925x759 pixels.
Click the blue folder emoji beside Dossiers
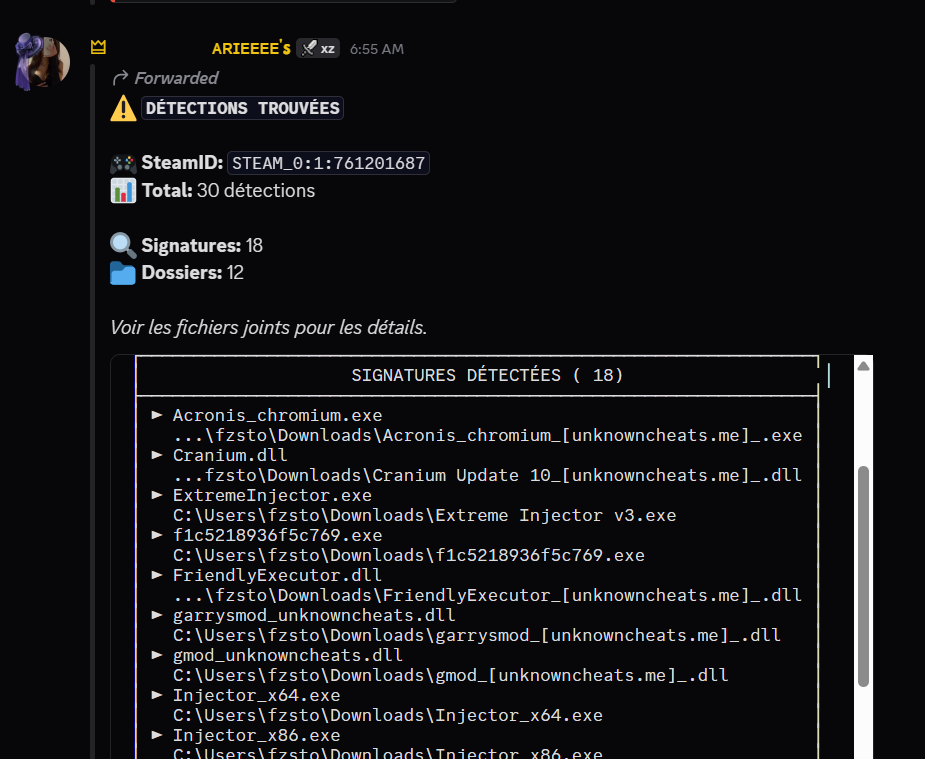click(x=123, y=272)
